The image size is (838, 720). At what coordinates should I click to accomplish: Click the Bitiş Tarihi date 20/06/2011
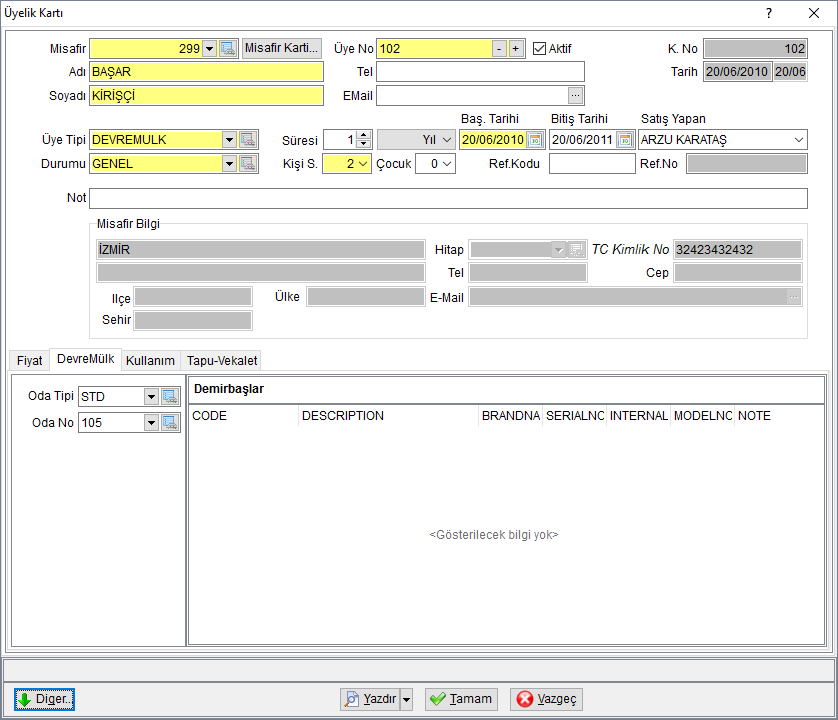[583, 140]
